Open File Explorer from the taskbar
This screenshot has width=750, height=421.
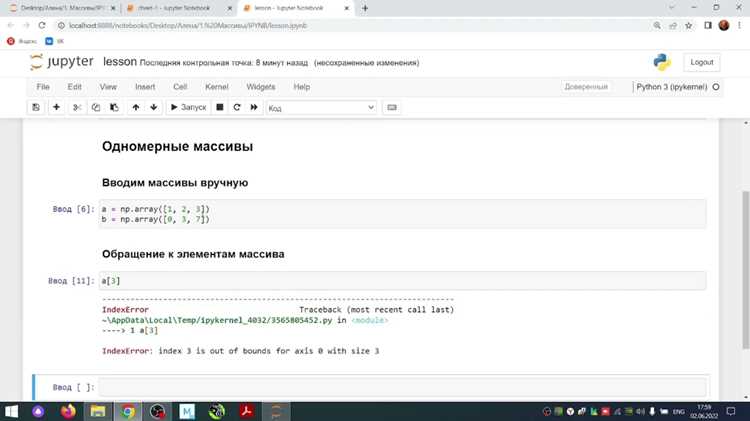coord(98,411)
